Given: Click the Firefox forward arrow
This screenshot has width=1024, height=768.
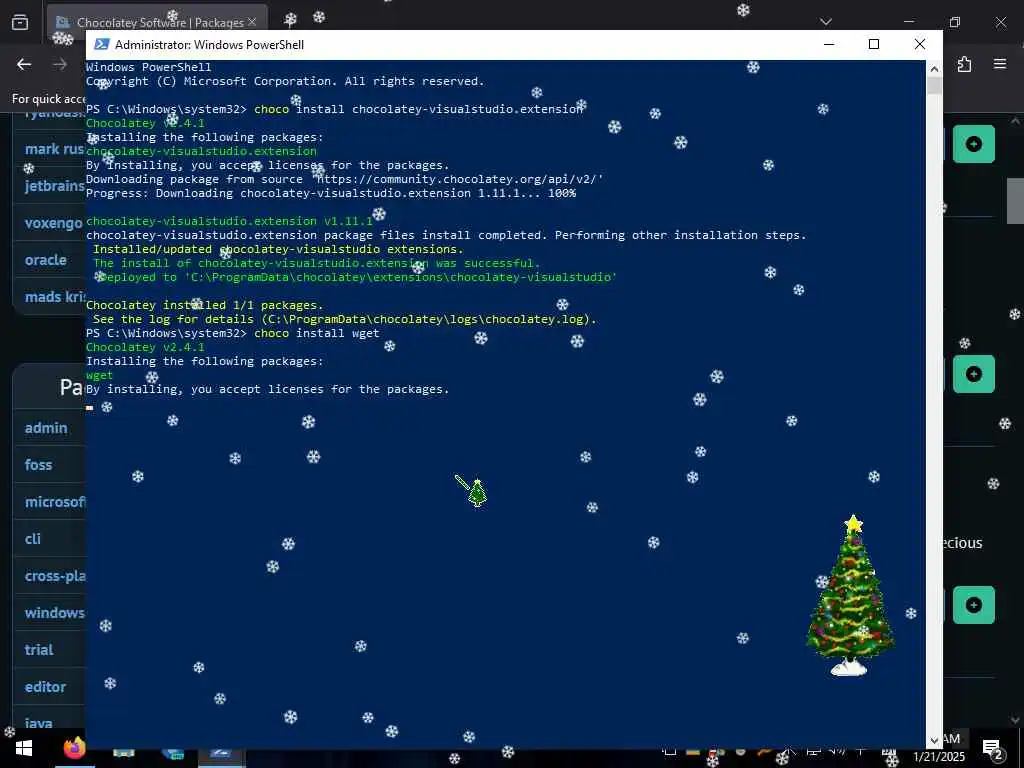Looking at the screenshot, I should click(x=59, y=64).
